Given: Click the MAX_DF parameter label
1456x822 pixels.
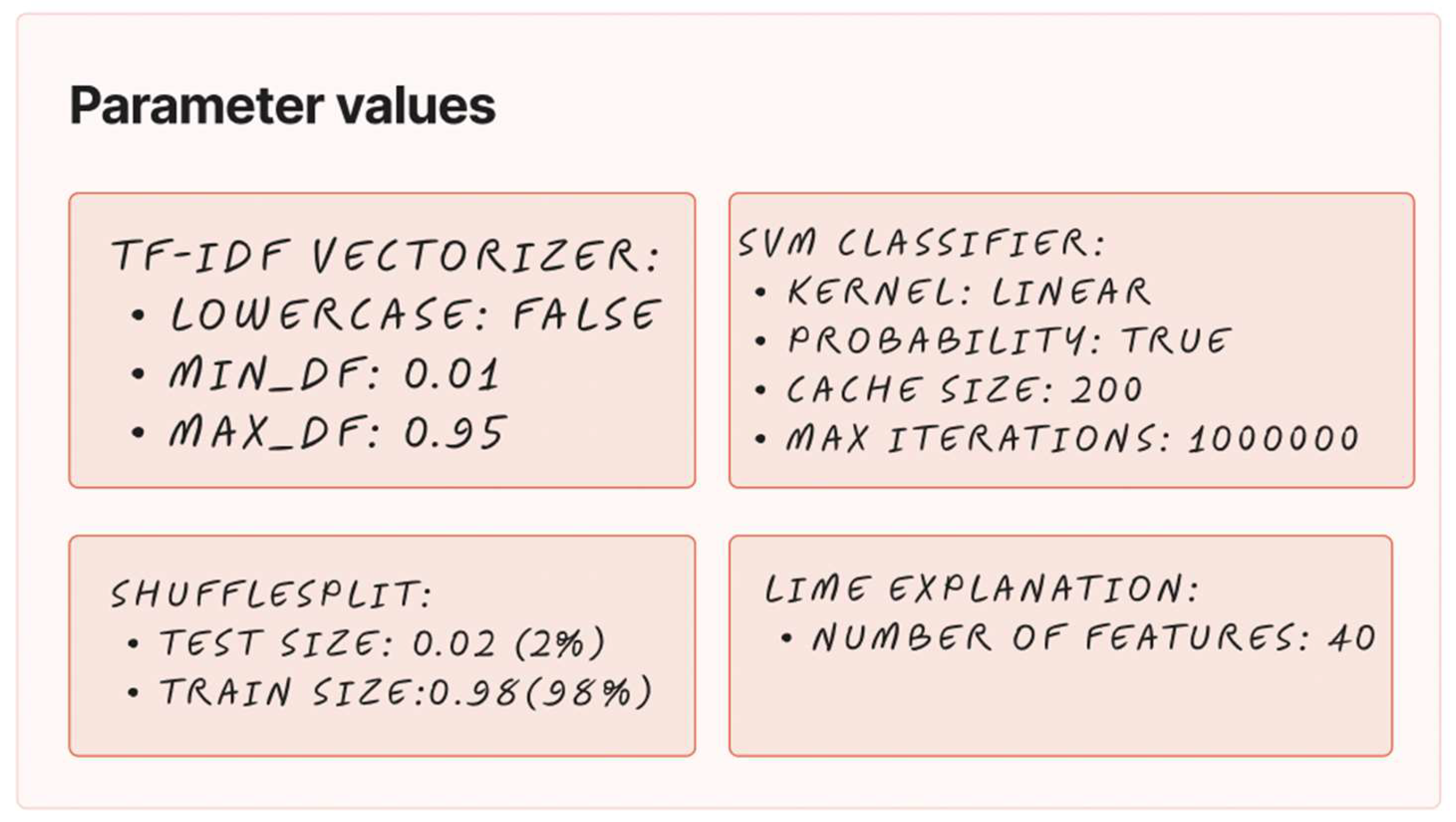Looking at the screenshot, I should [x=272, y=432].
